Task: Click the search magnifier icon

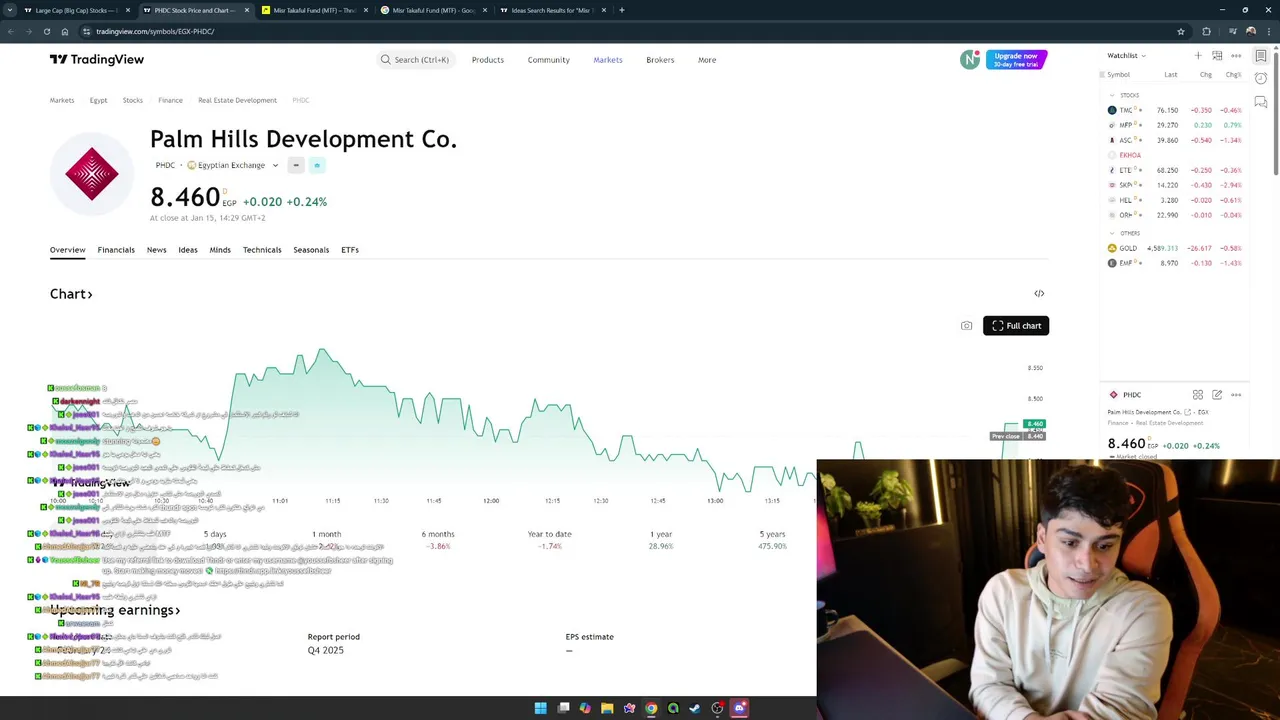Action: click(385, 60)
